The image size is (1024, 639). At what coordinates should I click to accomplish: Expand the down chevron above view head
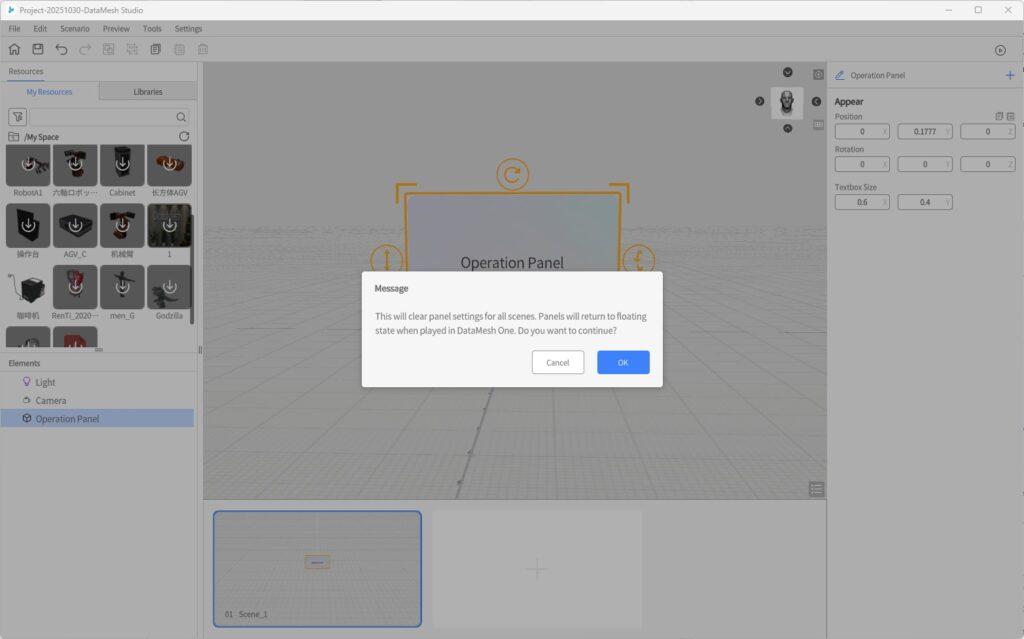[x=788, y=72]
